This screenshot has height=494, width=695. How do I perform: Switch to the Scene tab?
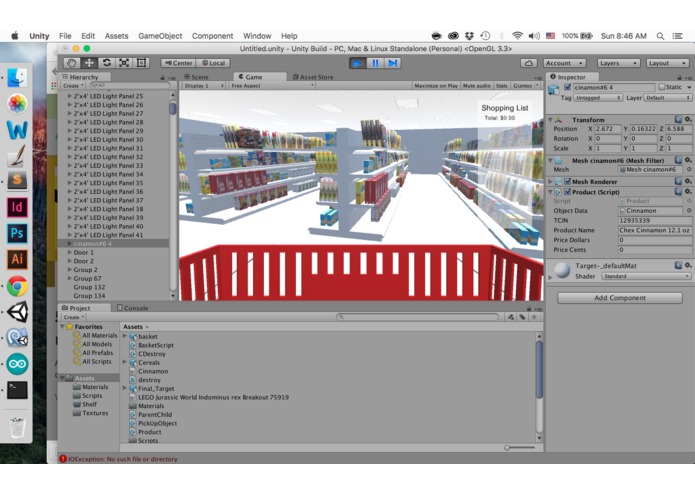(196, 77)
